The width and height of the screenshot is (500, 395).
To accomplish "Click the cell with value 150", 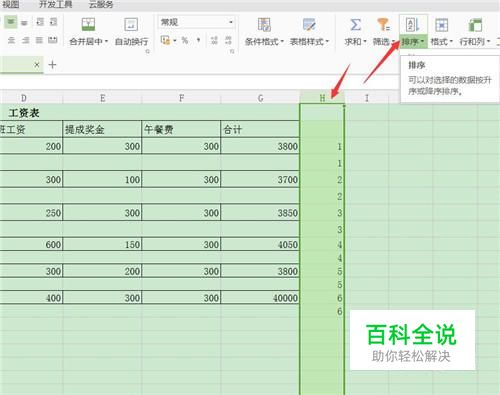I will [x=102, y=244].
